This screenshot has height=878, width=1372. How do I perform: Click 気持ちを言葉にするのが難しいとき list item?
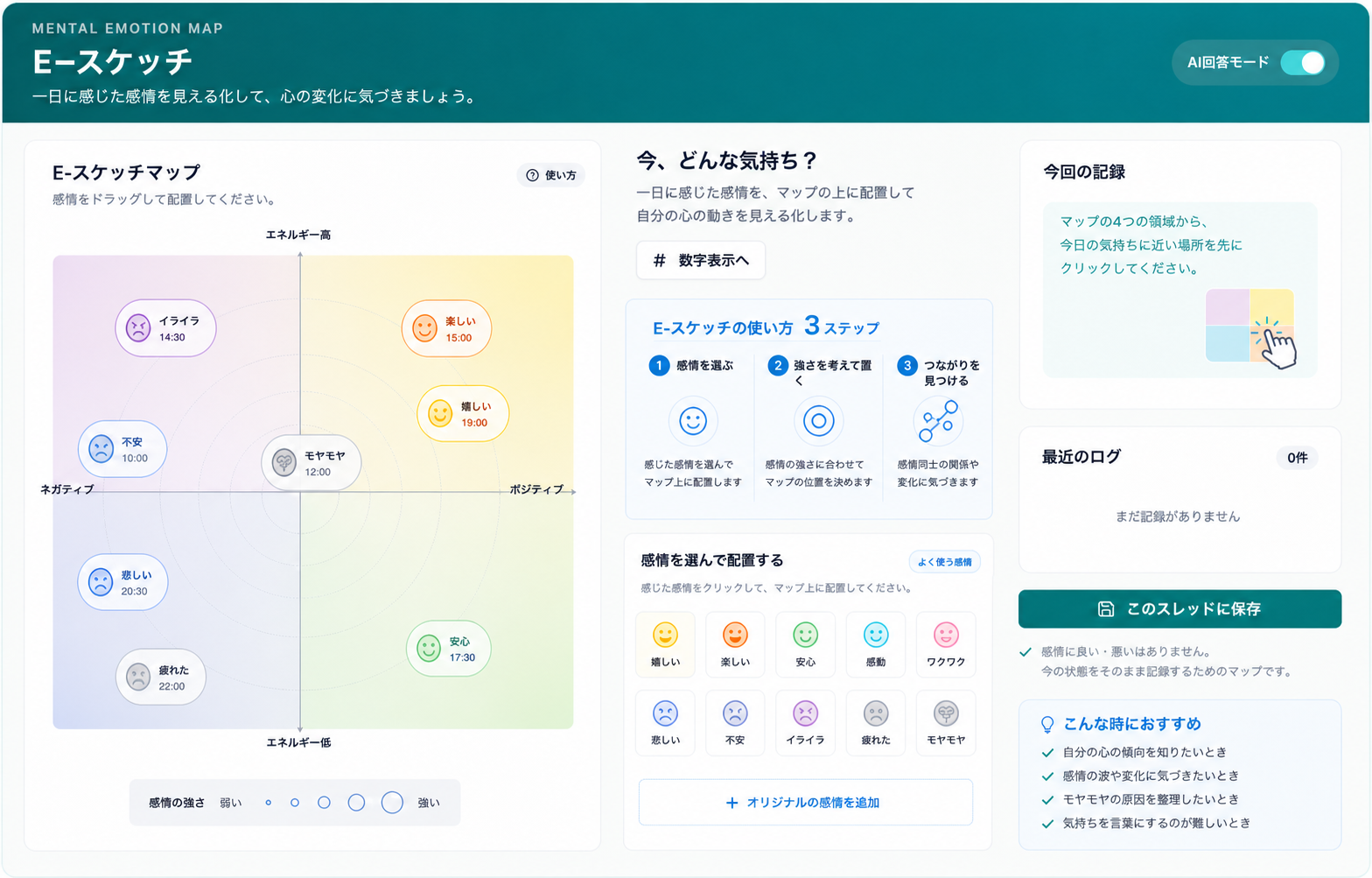click(x=1146, y=823)
